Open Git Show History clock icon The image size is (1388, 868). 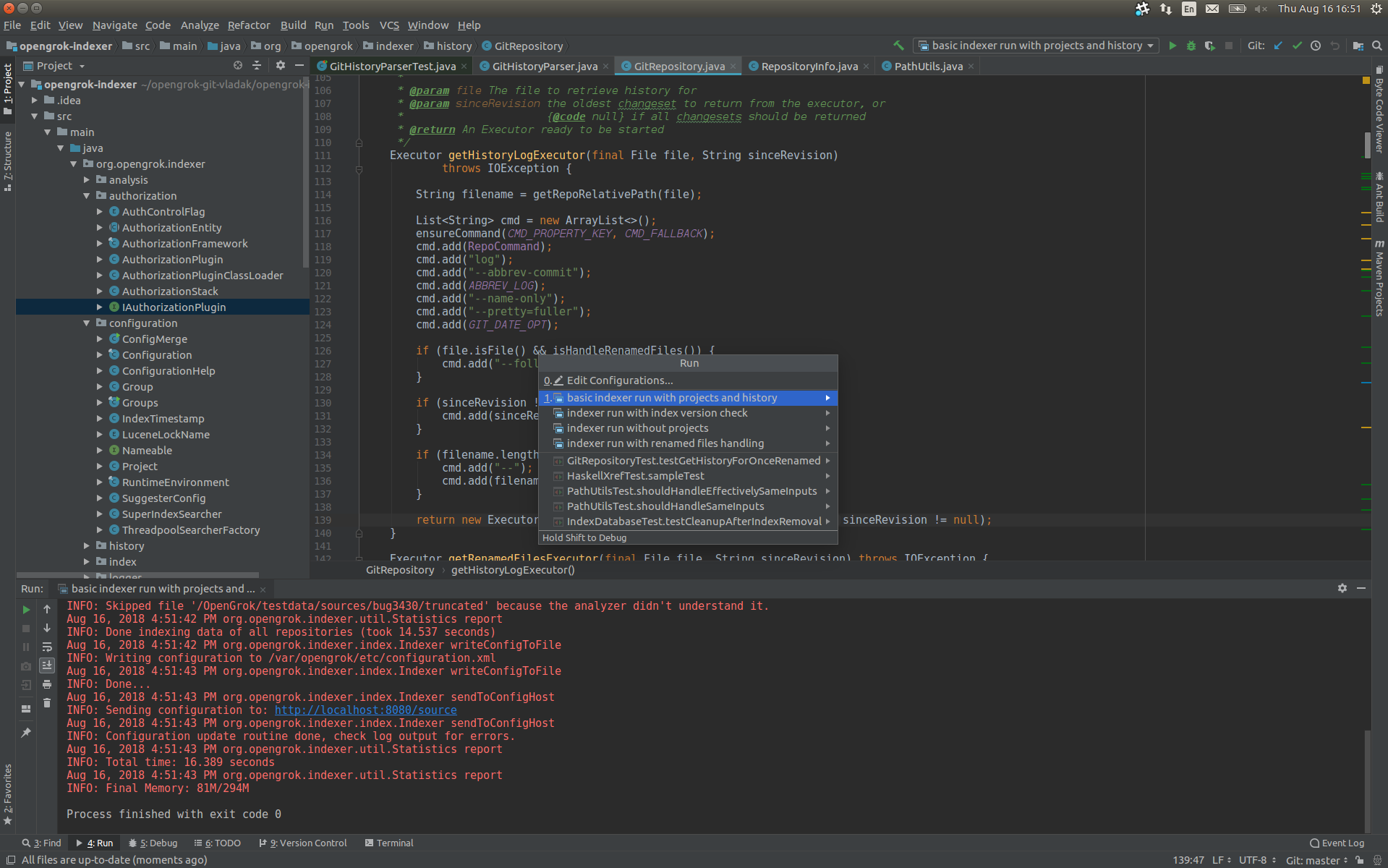1316,46
